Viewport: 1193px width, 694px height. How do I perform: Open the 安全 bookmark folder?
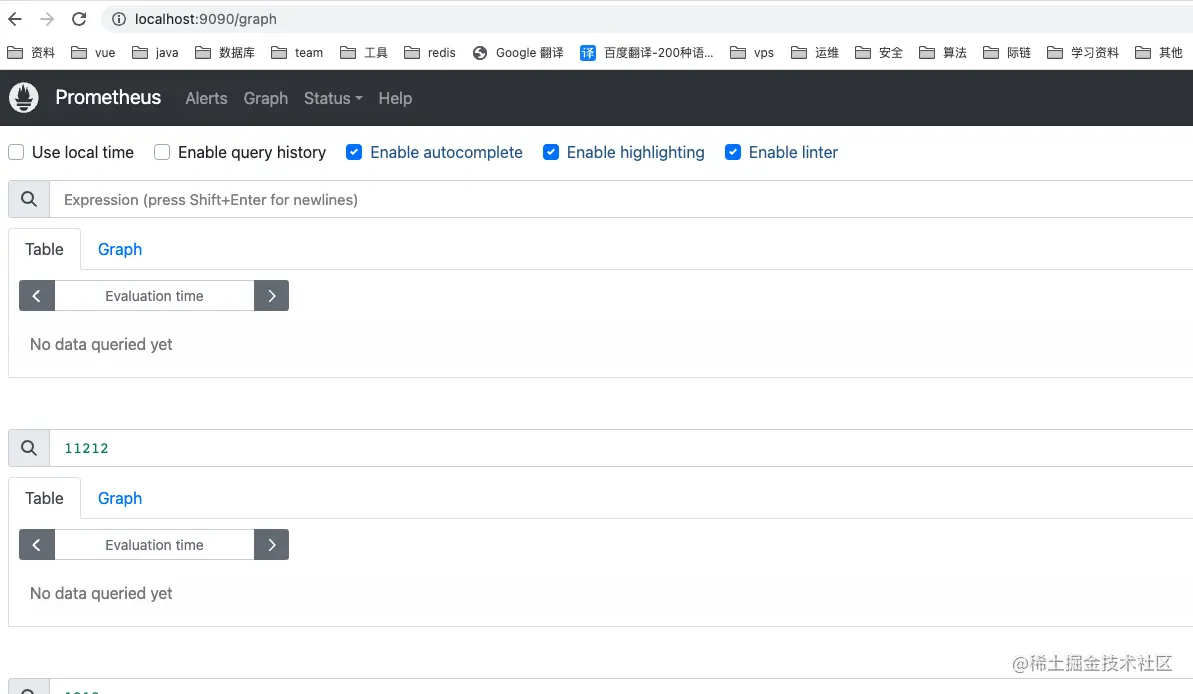click(879, 53)
